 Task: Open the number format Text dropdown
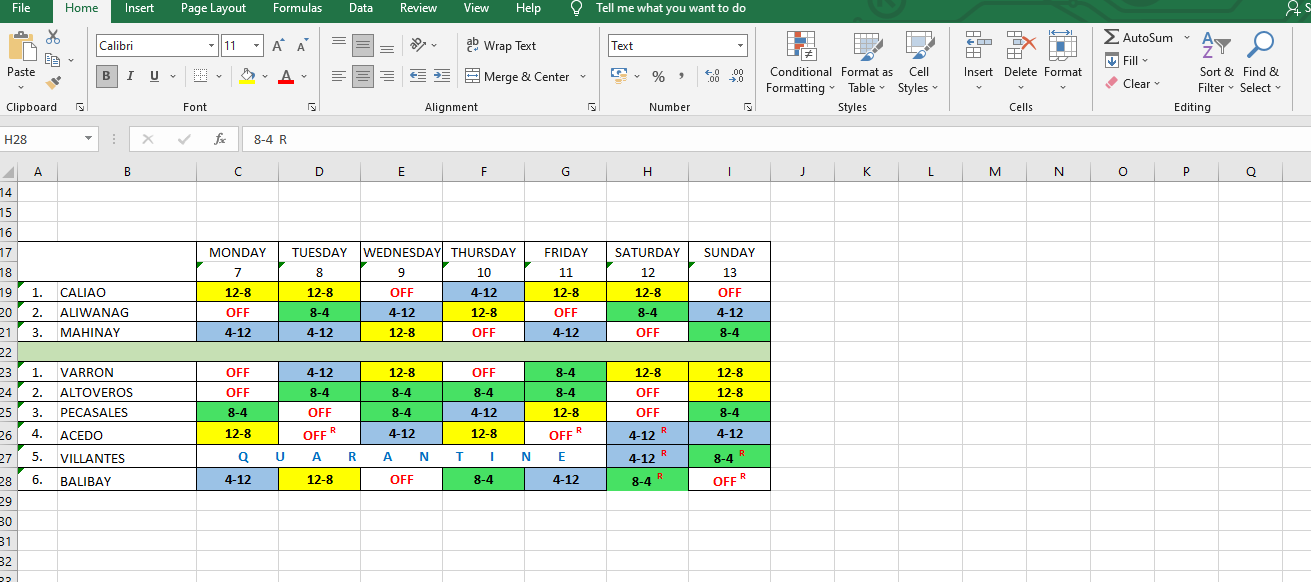point(740,46)
